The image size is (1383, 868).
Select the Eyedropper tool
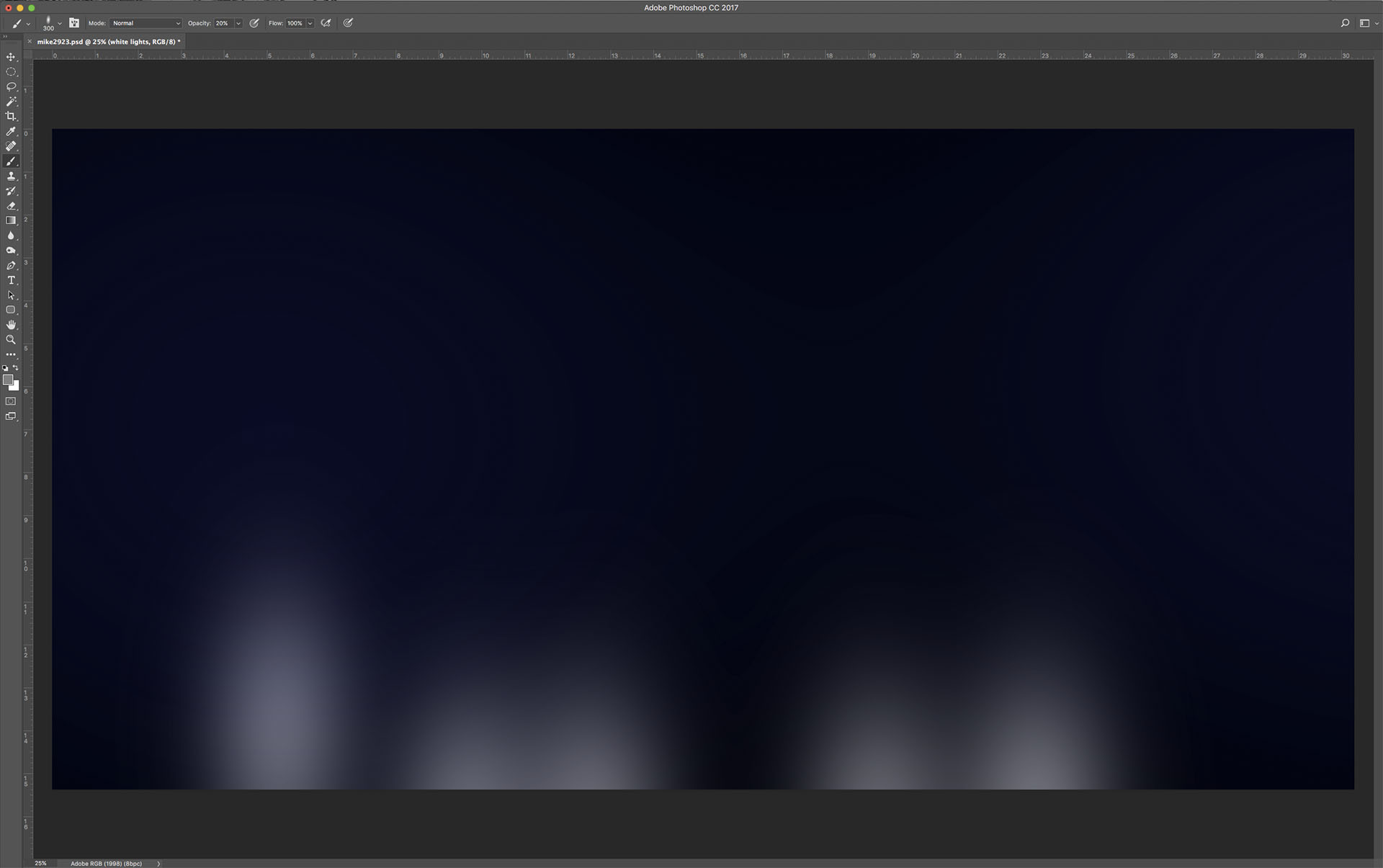(11, 131)
